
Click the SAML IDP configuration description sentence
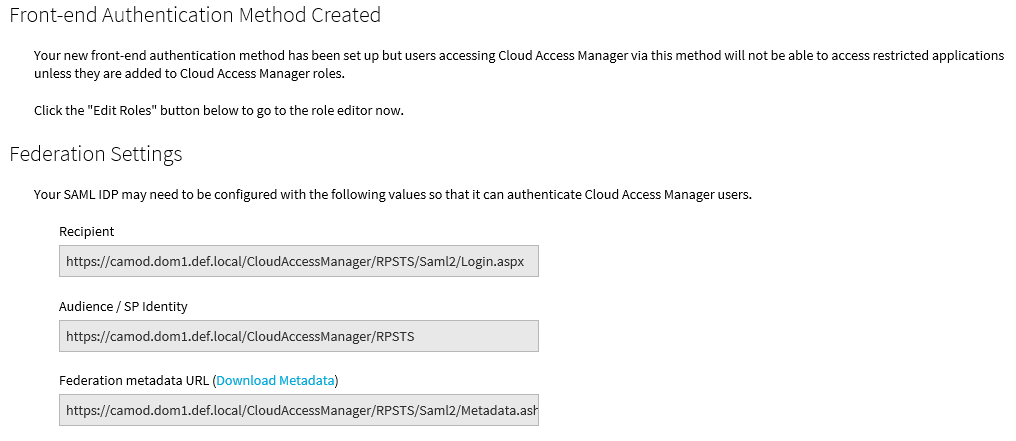393,194
